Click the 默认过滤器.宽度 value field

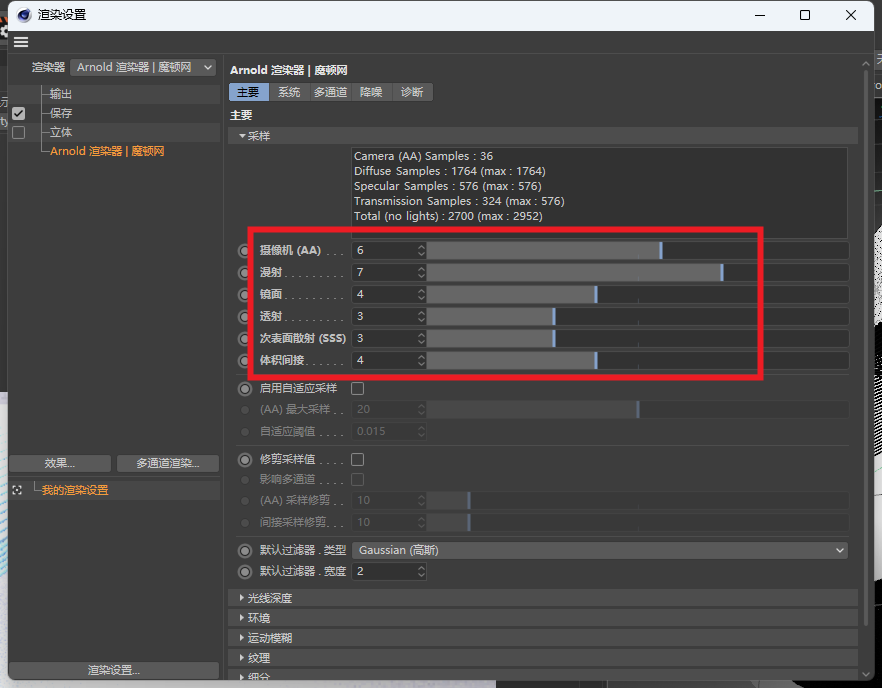(x=385, y=572)
